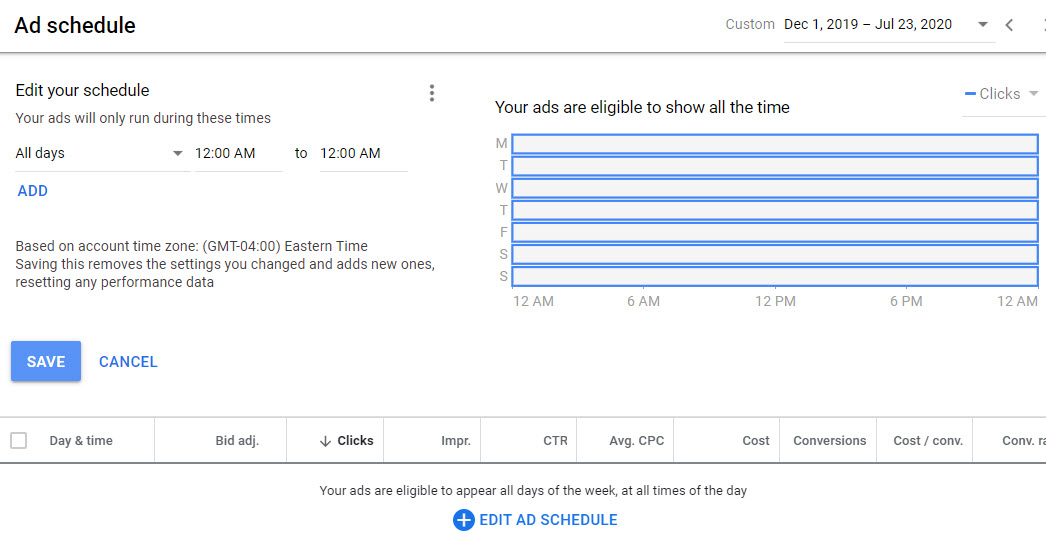Screen dimensions: 1046x550
Task: Sort by the Impr. column header
Action: coord(455,441)
